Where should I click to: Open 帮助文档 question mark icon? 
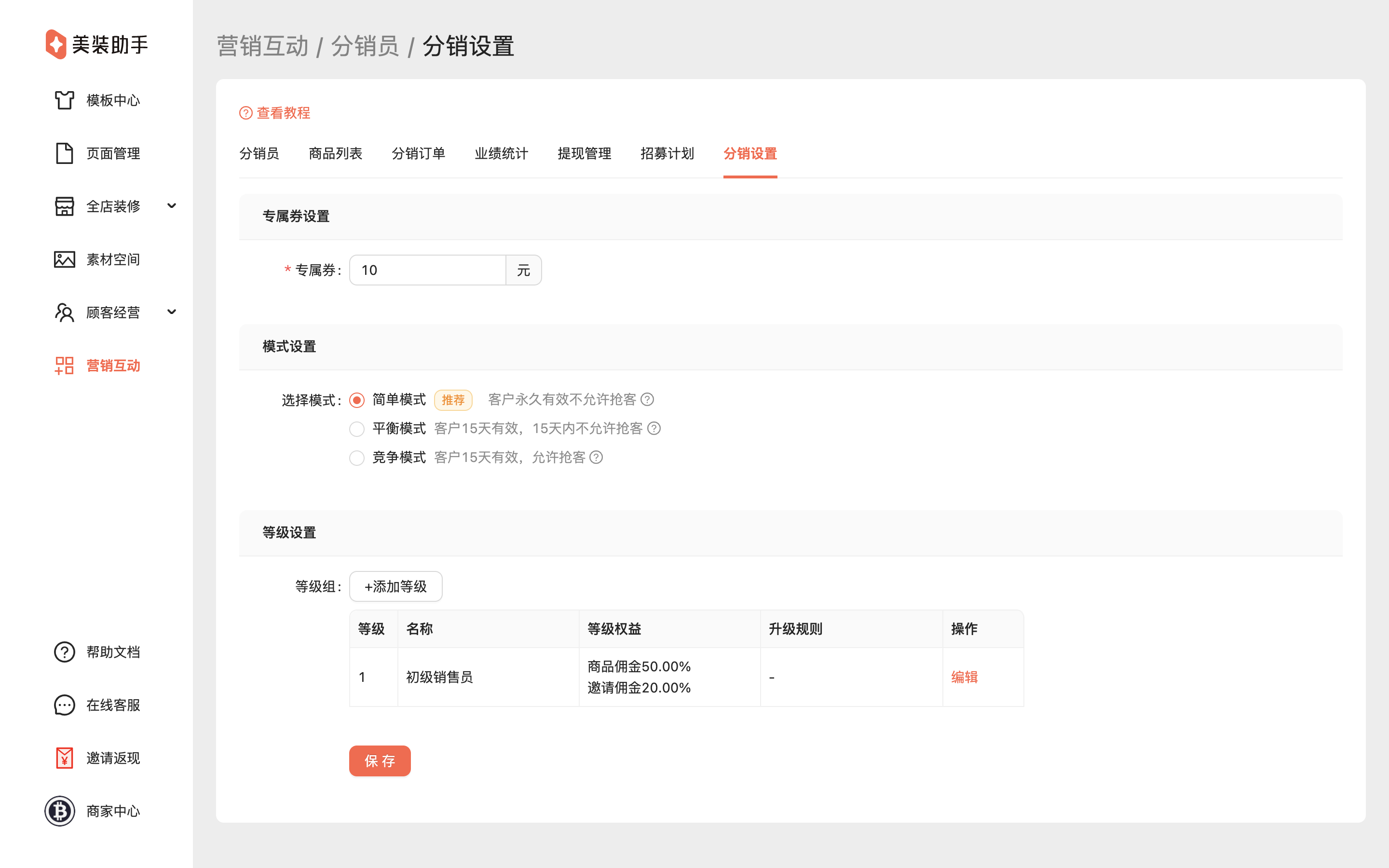click(64, 652)
